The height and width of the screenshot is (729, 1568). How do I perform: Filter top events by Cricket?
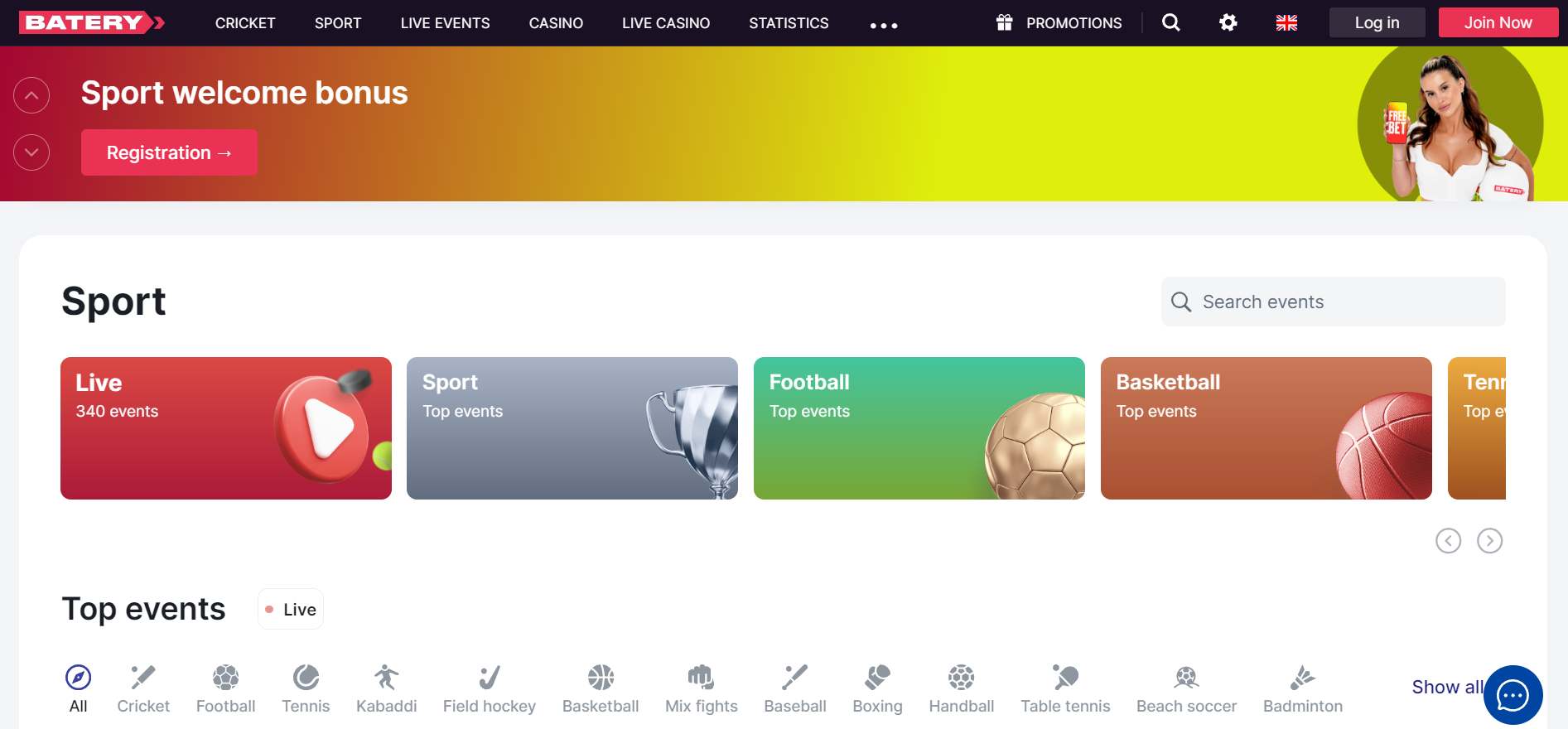coord(143,688)
